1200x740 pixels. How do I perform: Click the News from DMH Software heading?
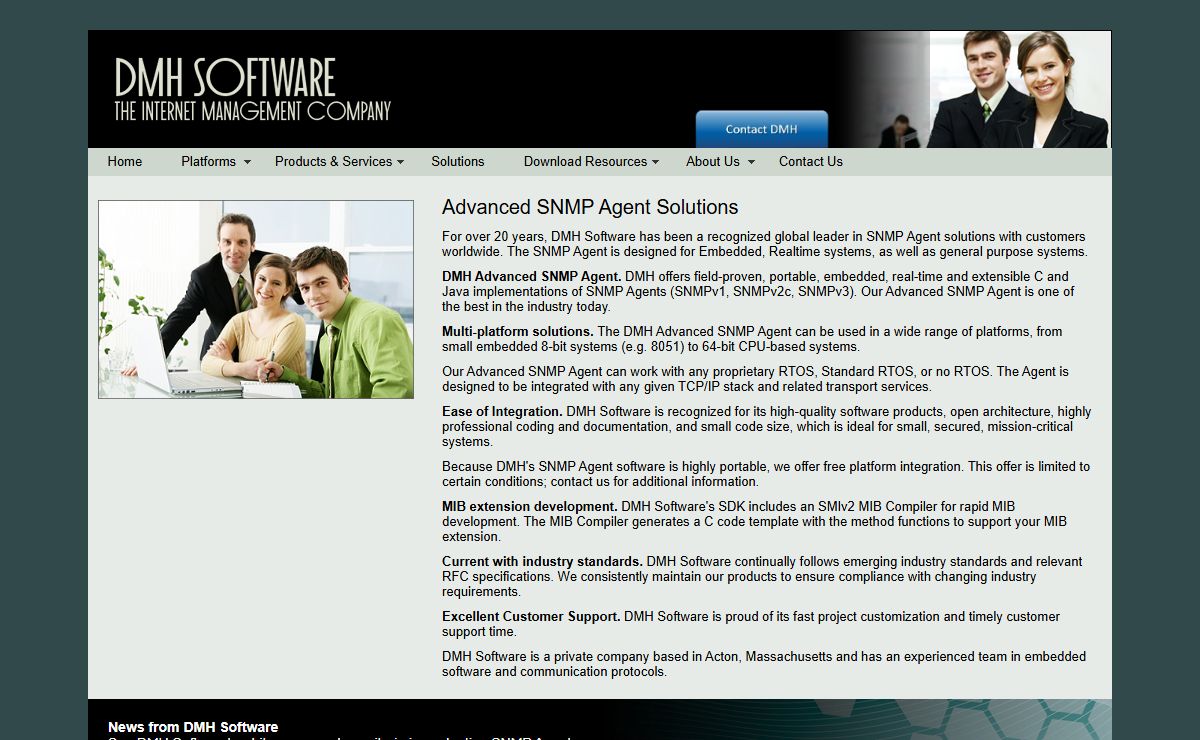pyautogui.click(x=193, y=727)
